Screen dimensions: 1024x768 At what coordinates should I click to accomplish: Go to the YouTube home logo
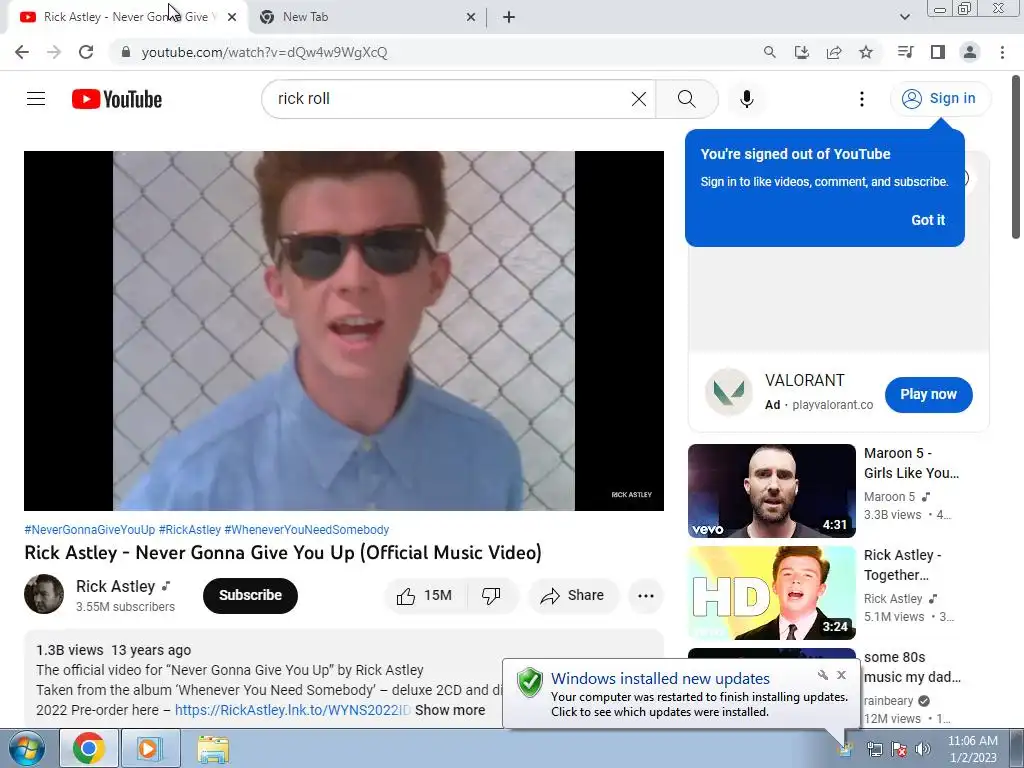tap(117, 99)
